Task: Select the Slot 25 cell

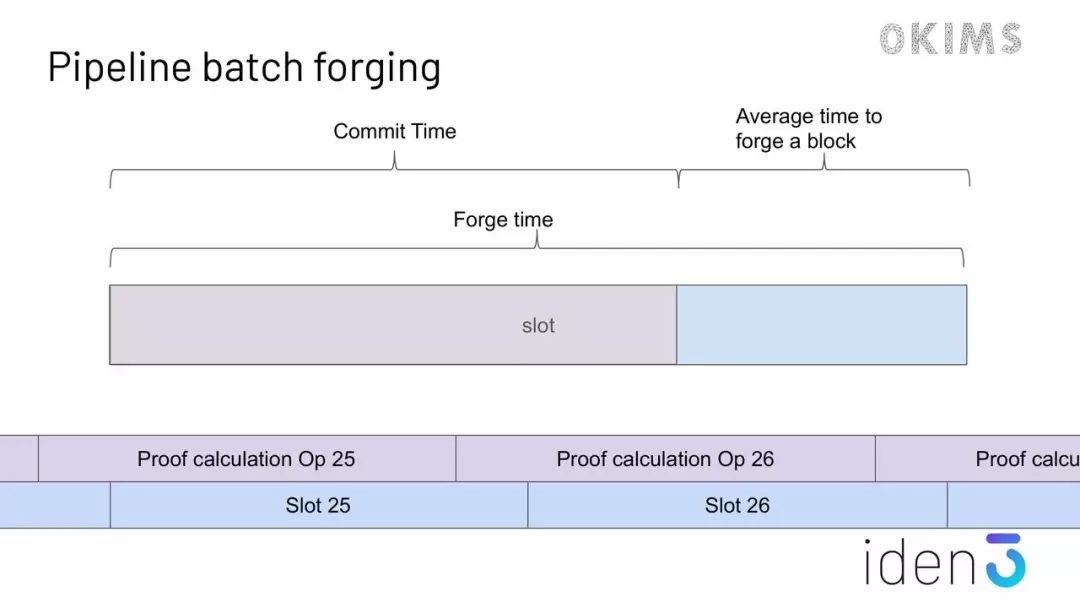Action: point(319,505)
